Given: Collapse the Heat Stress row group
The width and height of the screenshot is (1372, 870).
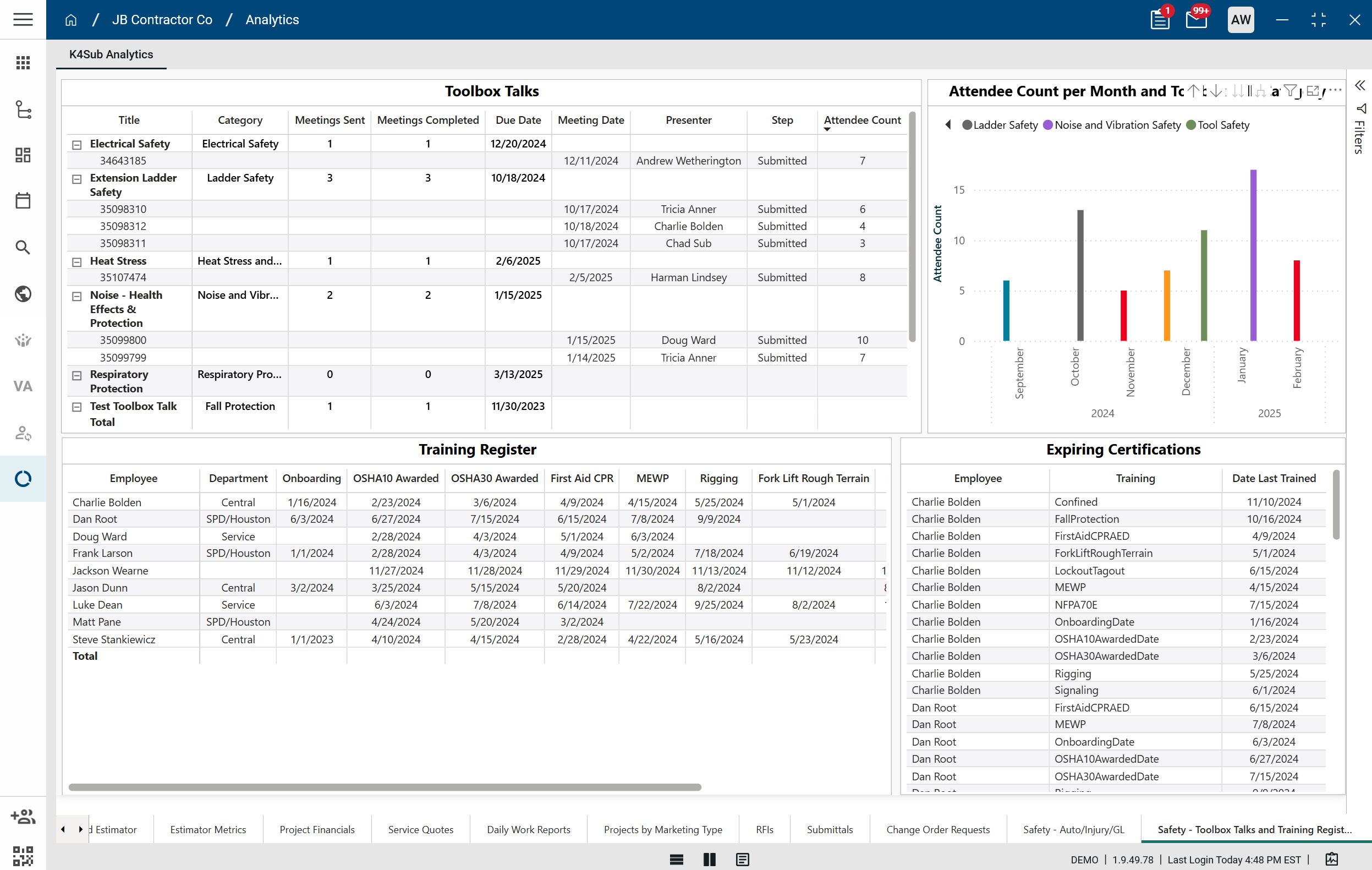Looking at the screenshot, I should pos(77,262).
